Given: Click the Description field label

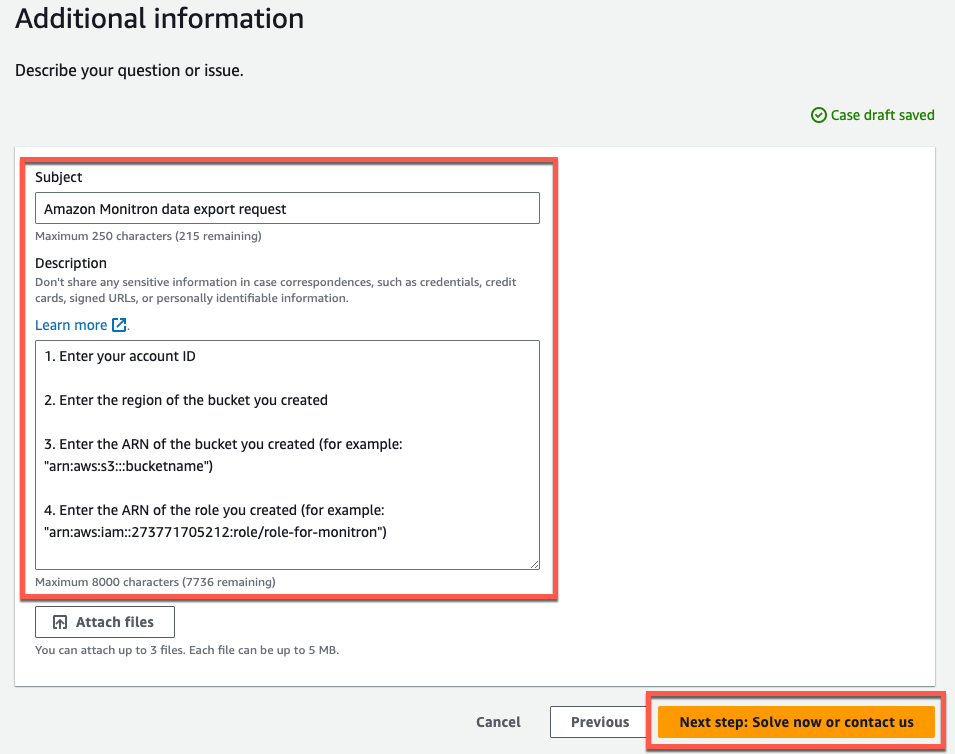Looking at the screenshot, I should coord(72,262).
